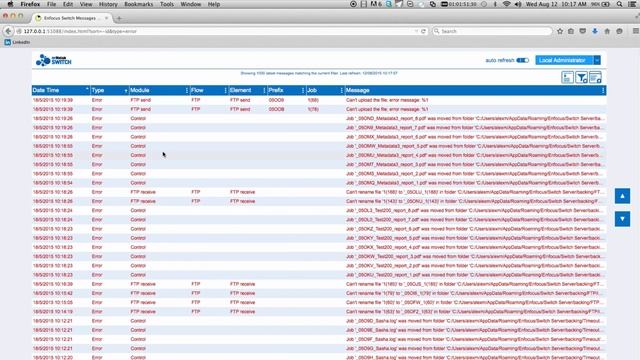Click the Pocket icon in Firefox toolbar
640x360 pixels.
[x=582, y=31]
